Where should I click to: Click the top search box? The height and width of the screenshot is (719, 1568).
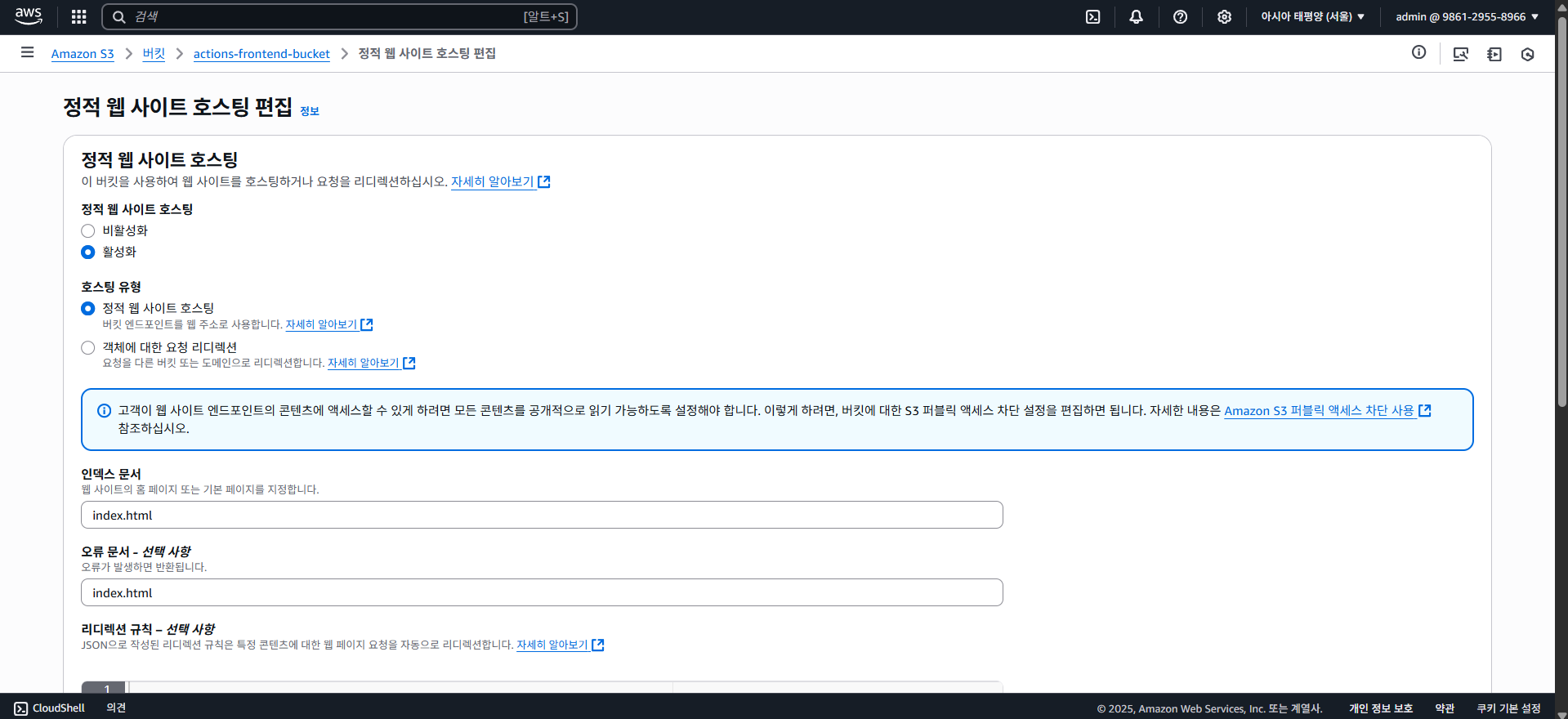pyautogui.click(x=339, y=16)
